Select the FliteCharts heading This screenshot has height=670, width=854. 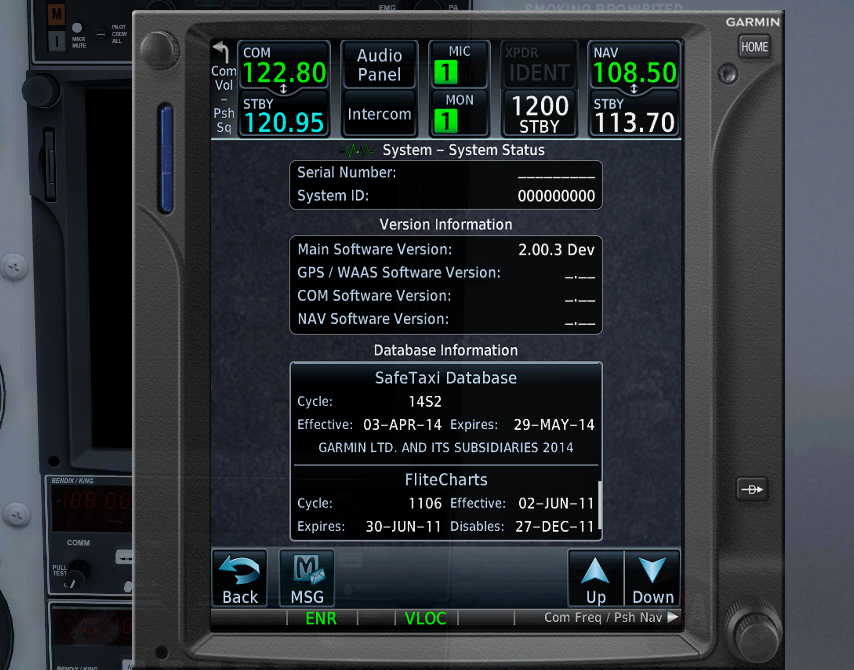coord(446,479)
